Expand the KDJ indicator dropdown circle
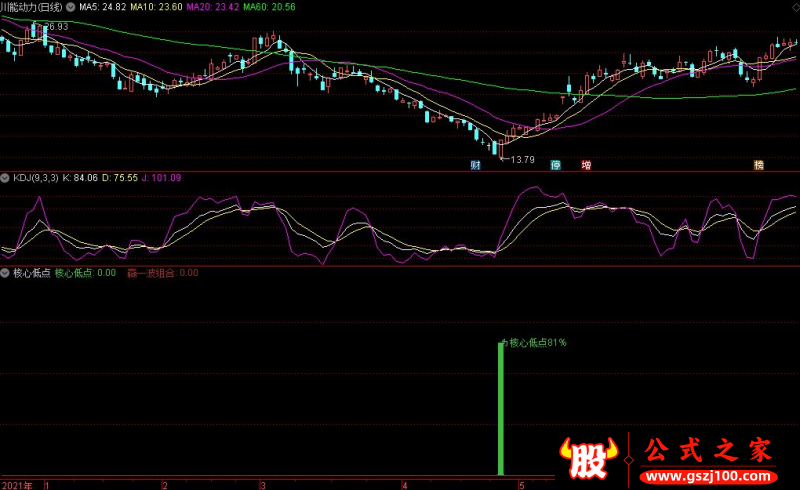The height and width of the screenshot is (490, 800). point(5,178)
